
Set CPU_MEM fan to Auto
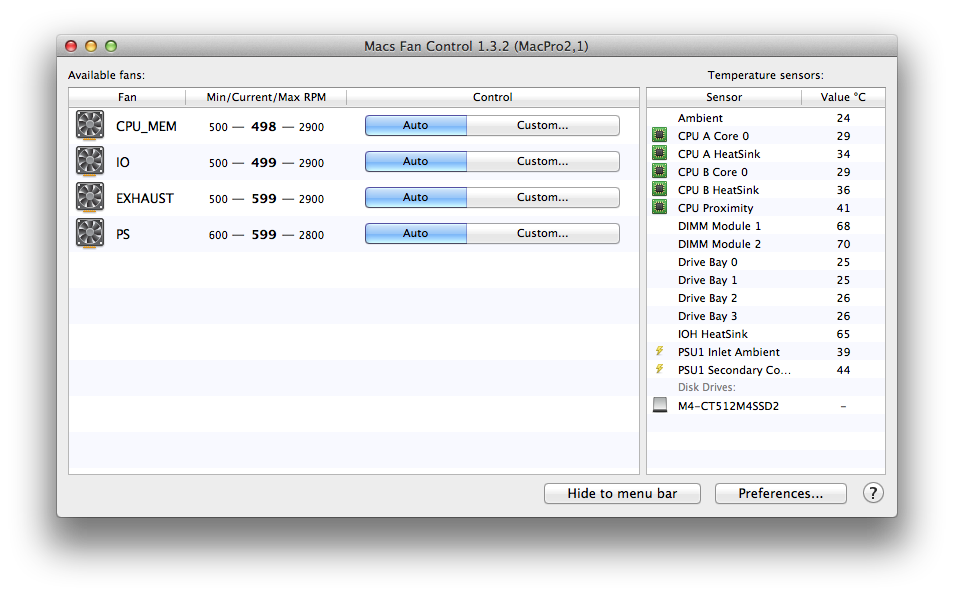coord(416,125)
